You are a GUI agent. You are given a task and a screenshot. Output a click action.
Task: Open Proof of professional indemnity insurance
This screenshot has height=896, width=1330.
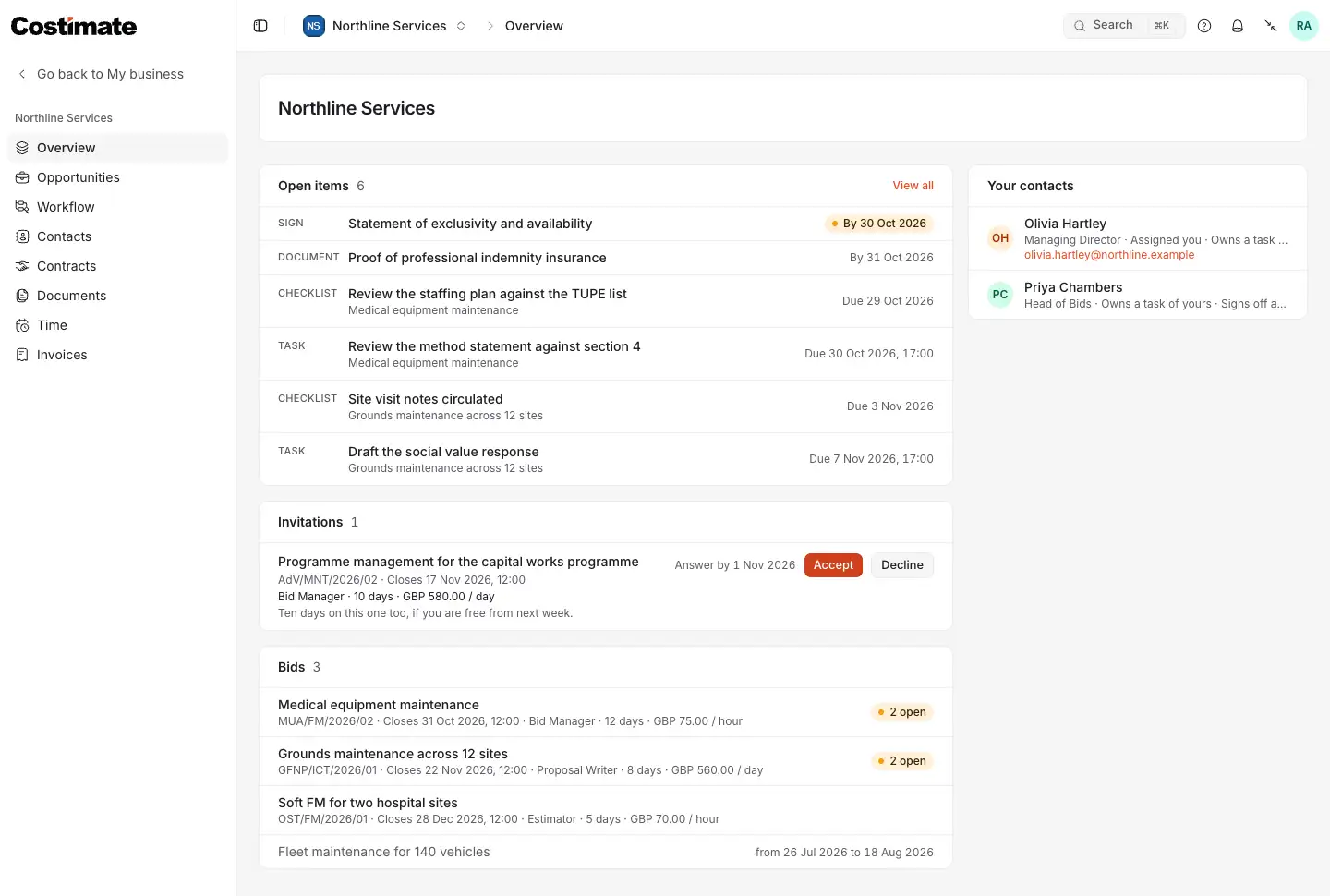pos(606,258)
